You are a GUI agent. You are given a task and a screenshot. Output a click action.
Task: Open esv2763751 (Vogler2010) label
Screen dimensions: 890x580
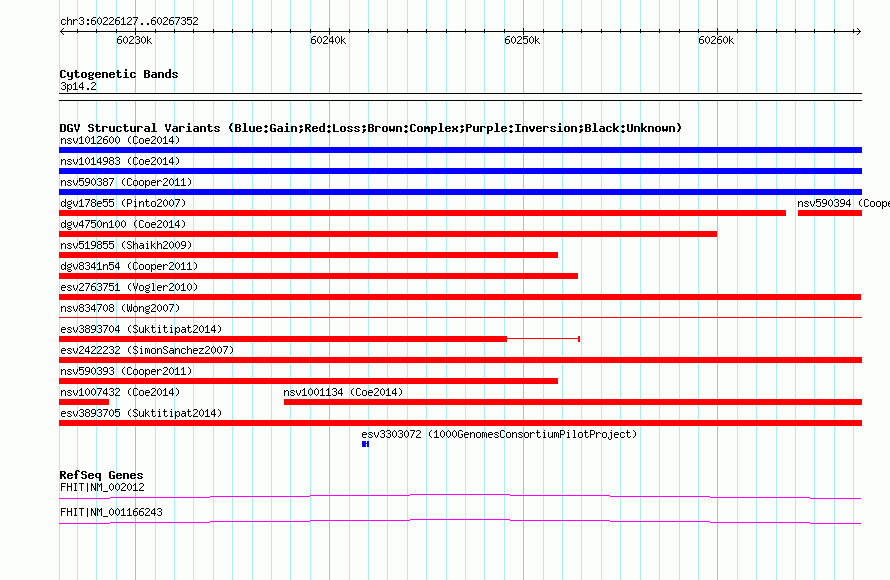click(x=129, y=287)
